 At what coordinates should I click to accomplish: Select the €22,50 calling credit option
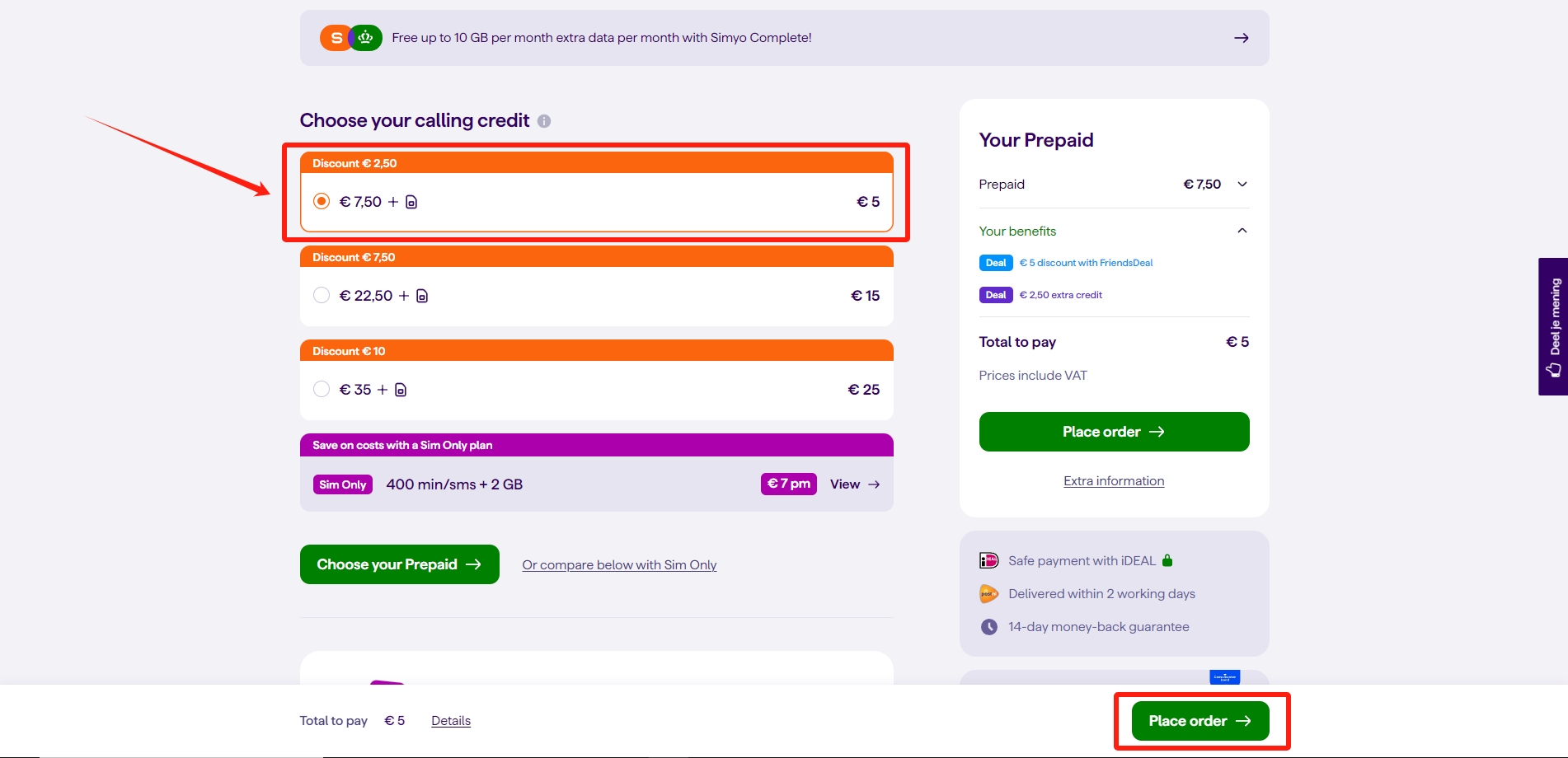point(322,296)
